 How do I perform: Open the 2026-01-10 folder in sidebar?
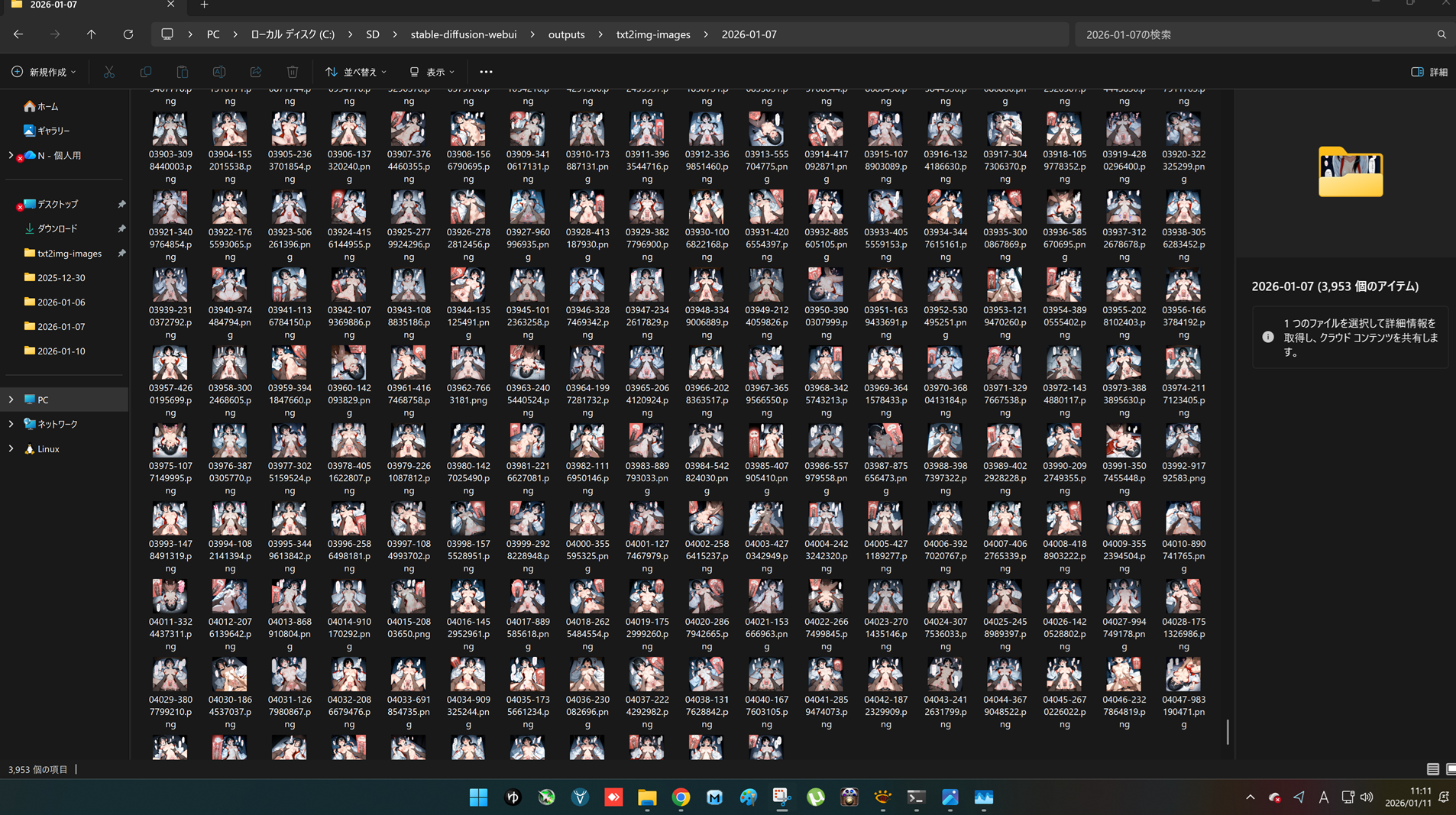tap(61, 351)
